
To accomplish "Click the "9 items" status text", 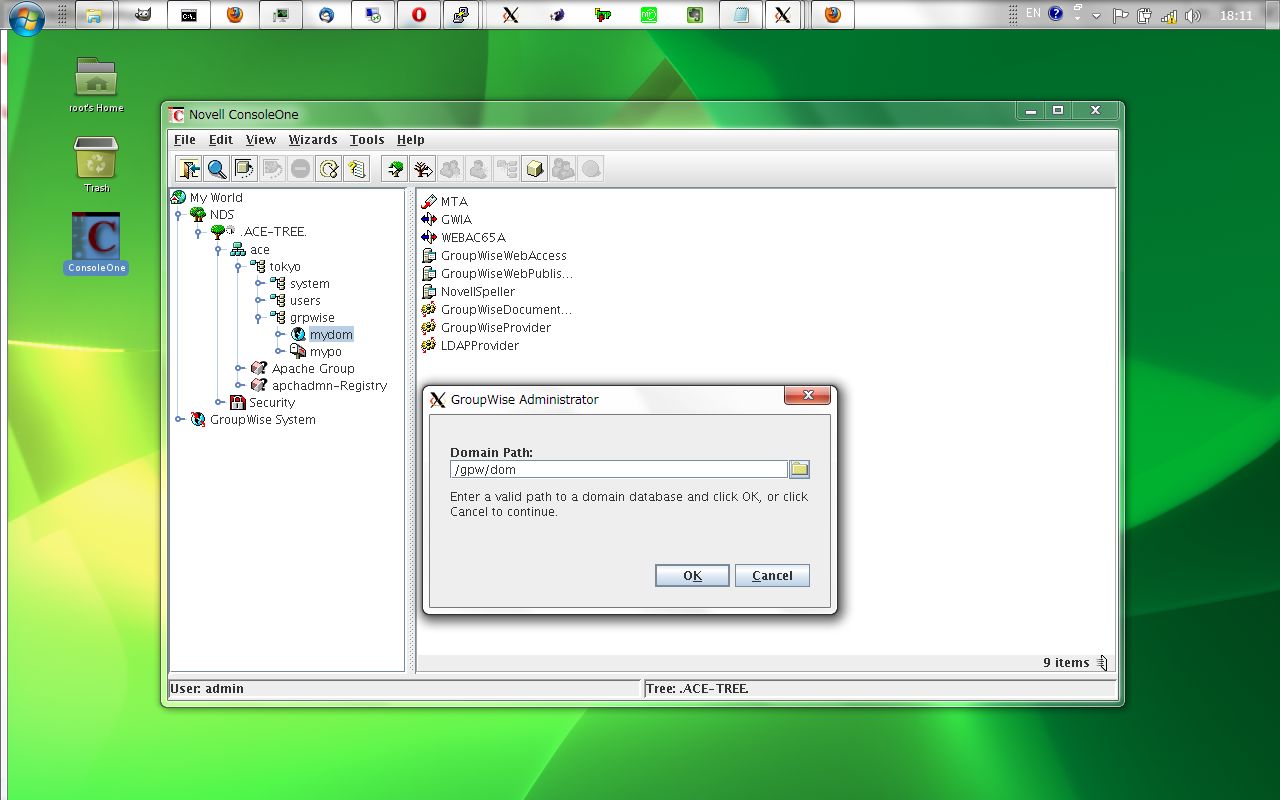I will [x=1066, y=662].
